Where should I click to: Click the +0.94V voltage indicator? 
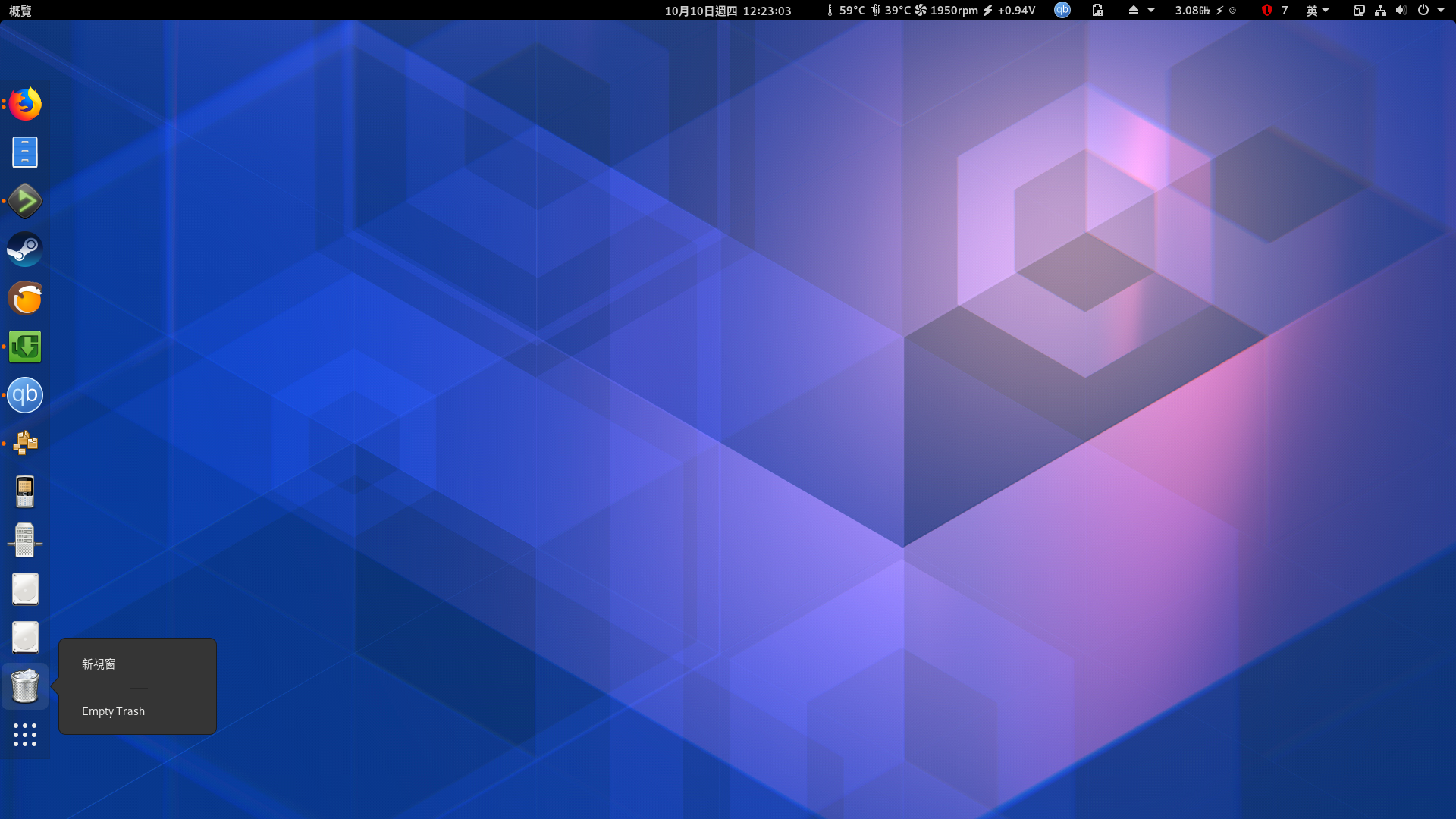pyautogui.click(x=1009, y=10)
